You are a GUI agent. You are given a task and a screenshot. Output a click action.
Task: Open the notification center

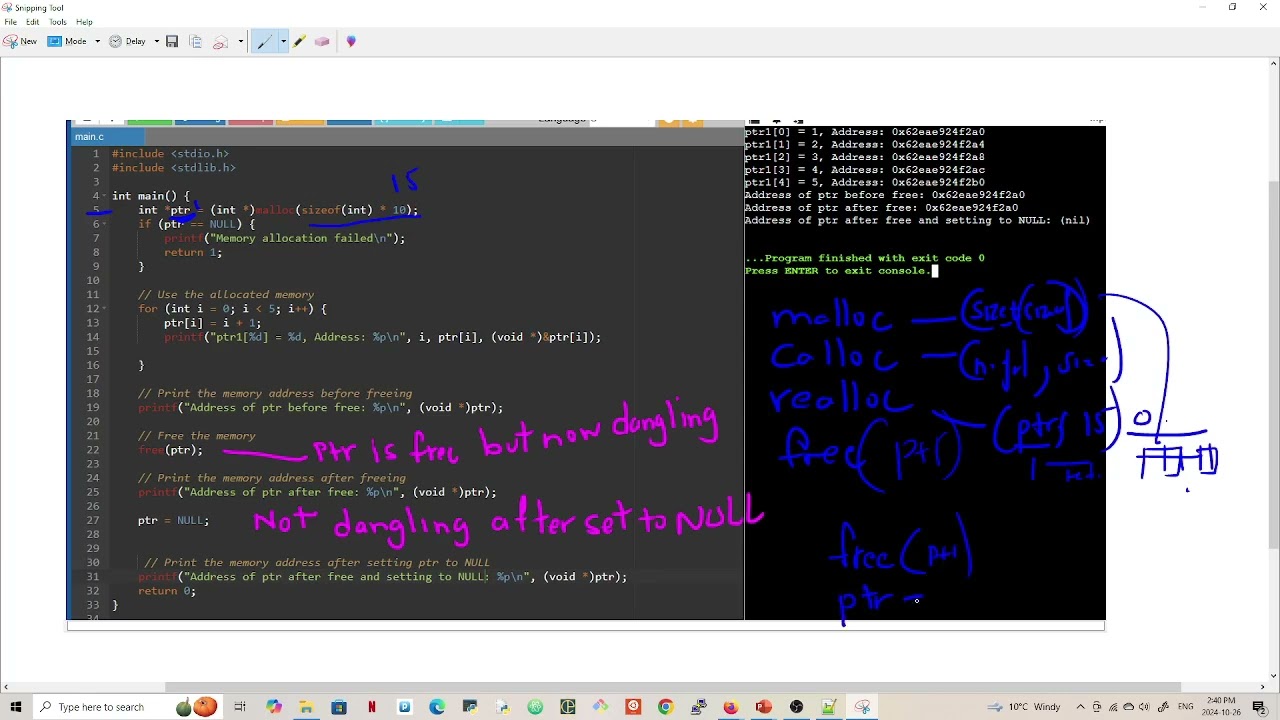[x=1259, y=707]
